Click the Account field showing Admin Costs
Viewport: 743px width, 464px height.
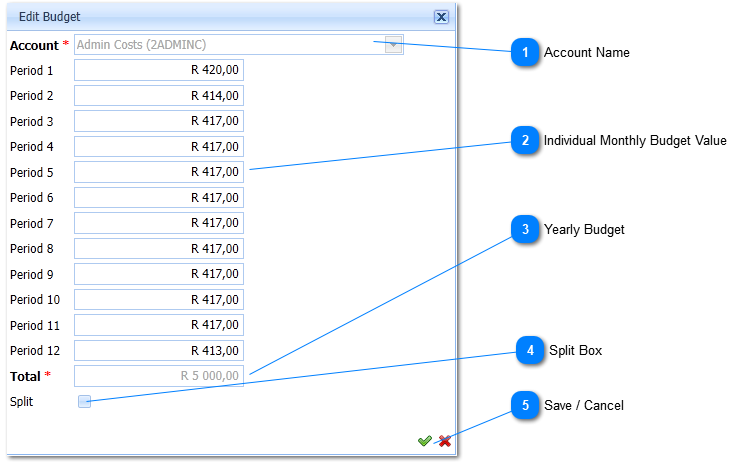coord(239,45)
